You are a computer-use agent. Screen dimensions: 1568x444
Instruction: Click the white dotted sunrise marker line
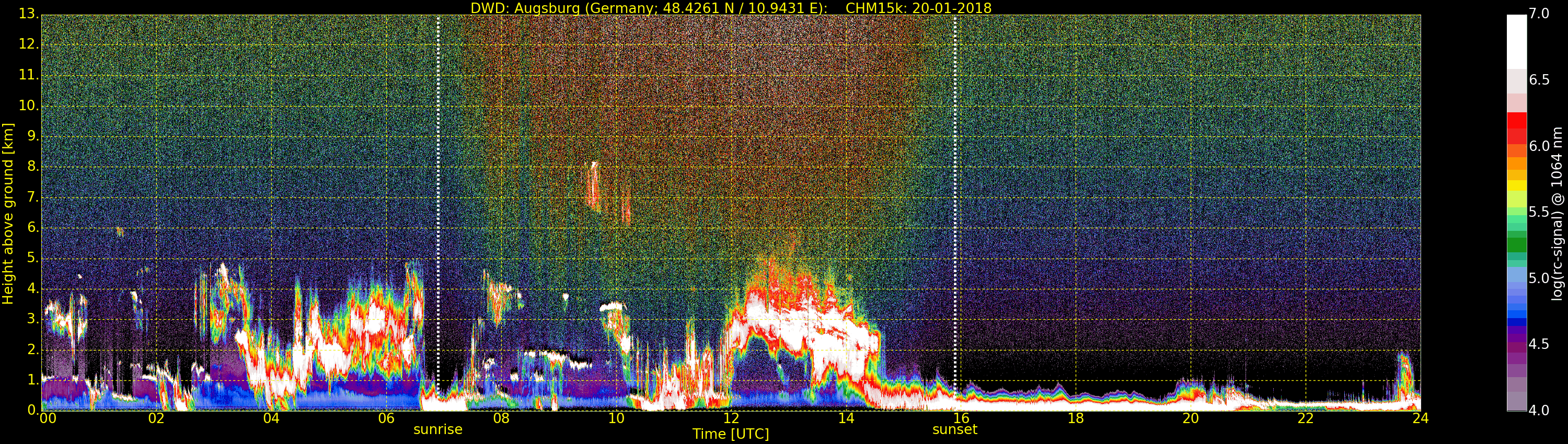tap(437, 213)
